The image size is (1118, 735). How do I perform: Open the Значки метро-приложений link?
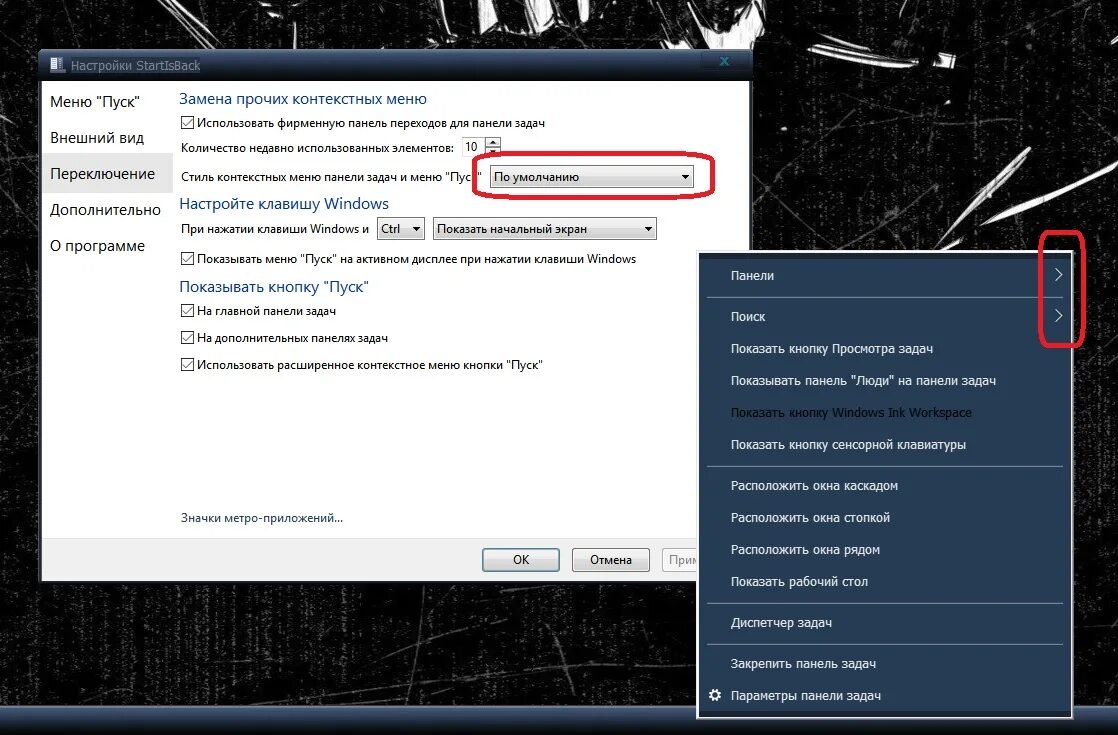262,518
